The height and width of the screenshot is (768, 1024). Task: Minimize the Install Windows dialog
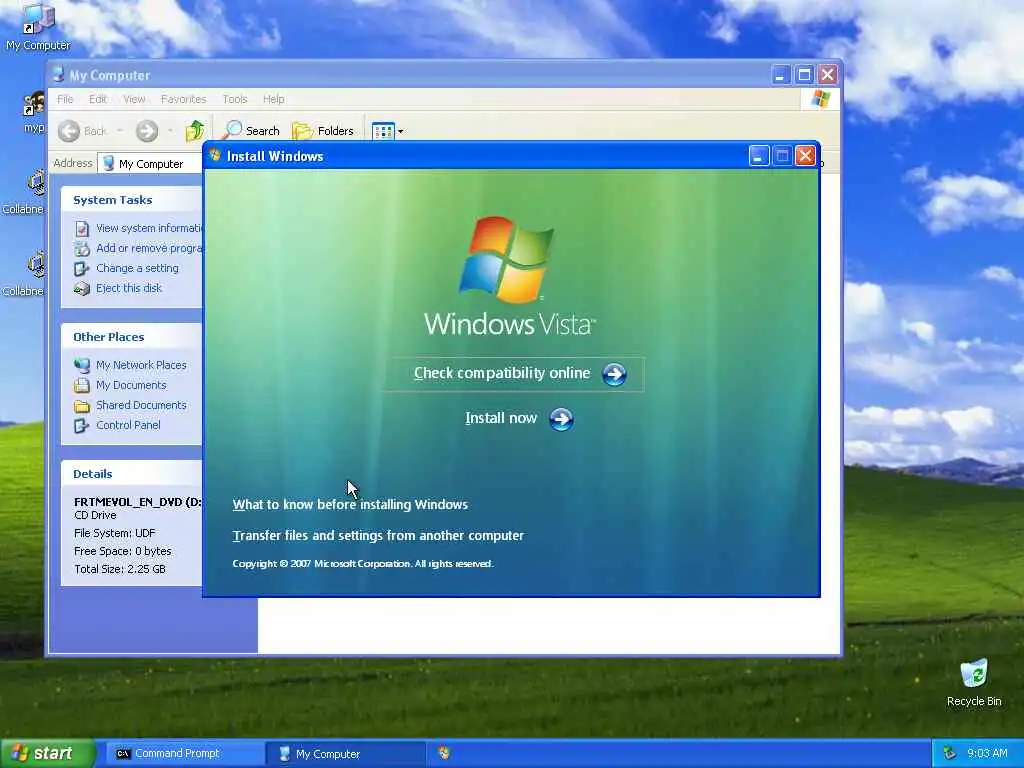759,155
